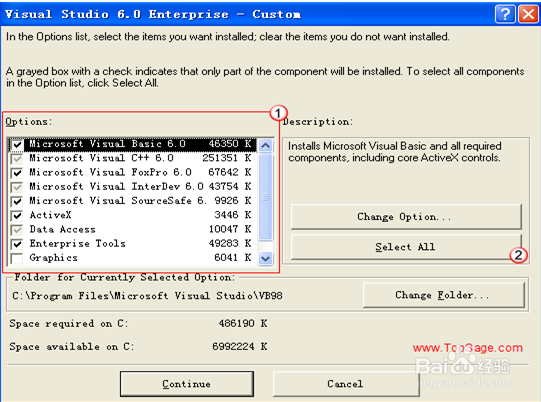Image resolution: width=541 pixels, height=402 pixels.
Task: Click the help question mark icon
Action: coord(505,14)
